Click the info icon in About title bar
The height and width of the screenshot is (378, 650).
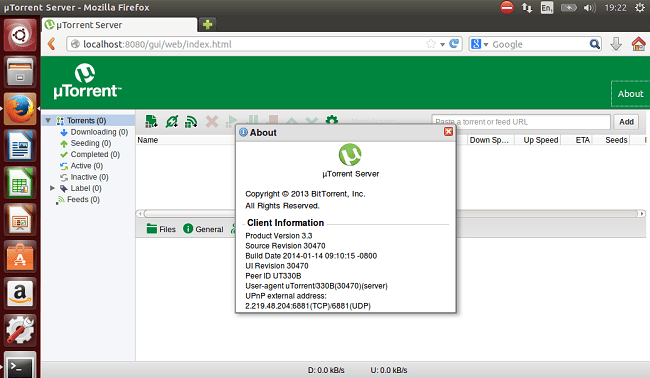tap(244, 132)
